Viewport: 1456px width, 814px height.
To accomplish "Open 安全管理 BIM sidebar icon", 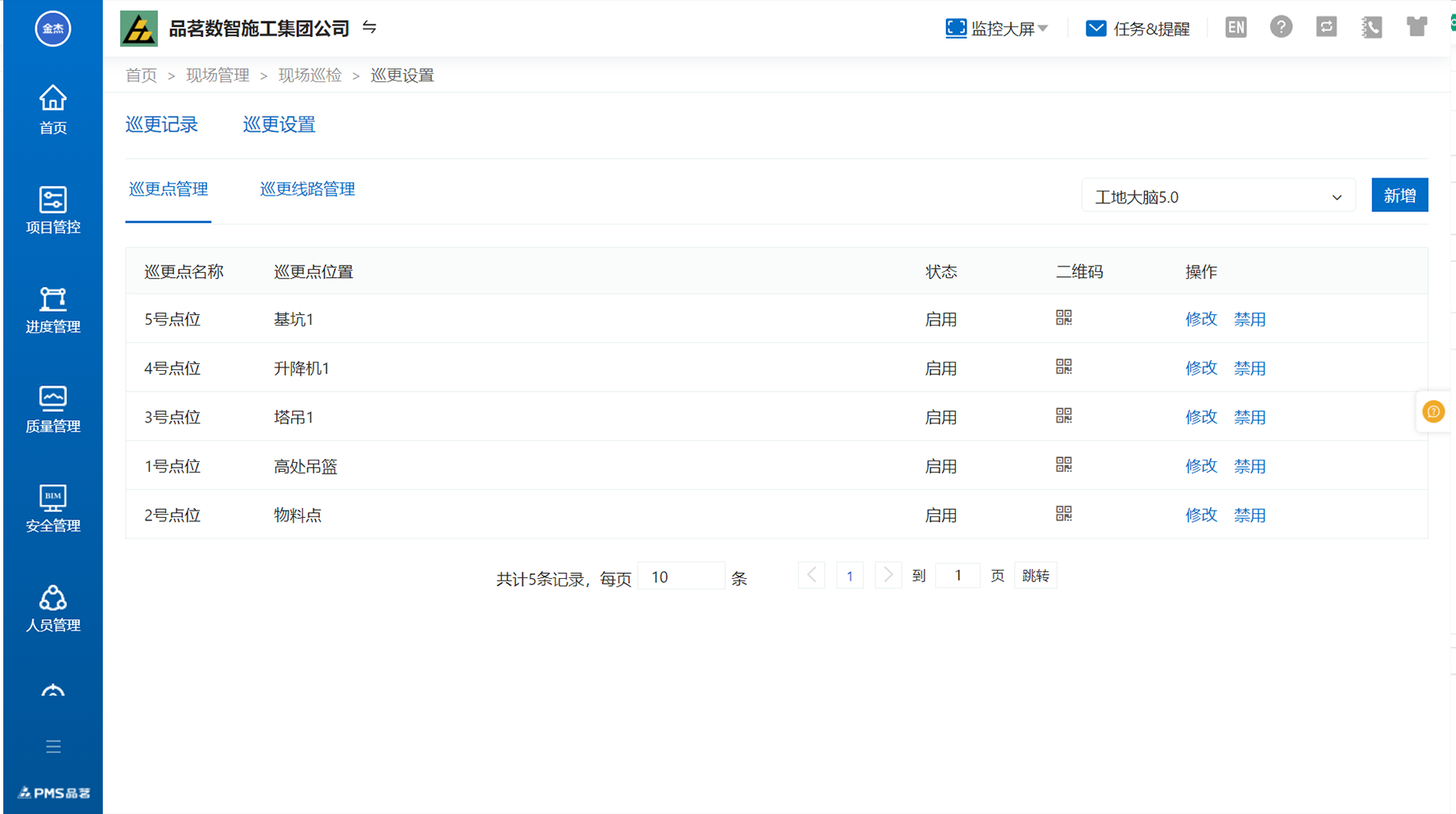I will 53,508.
